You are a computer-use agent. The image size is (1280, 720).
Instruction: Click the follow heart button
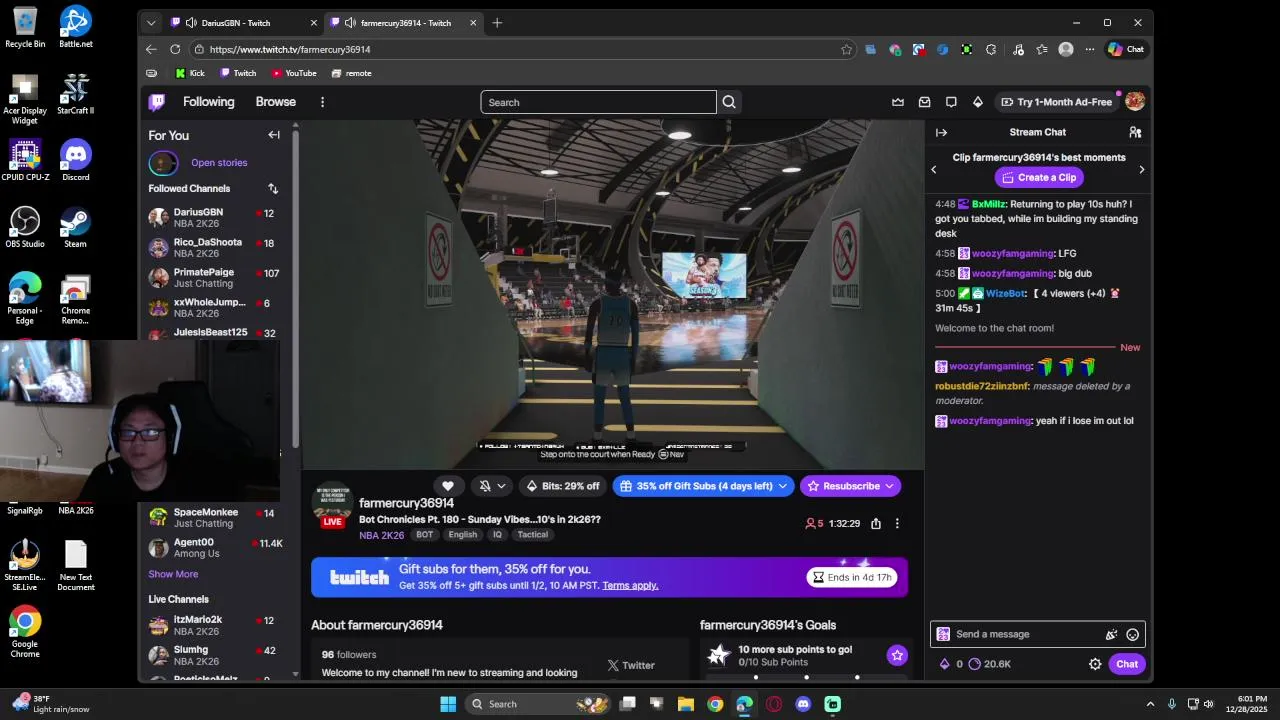(x=448, y=486)
